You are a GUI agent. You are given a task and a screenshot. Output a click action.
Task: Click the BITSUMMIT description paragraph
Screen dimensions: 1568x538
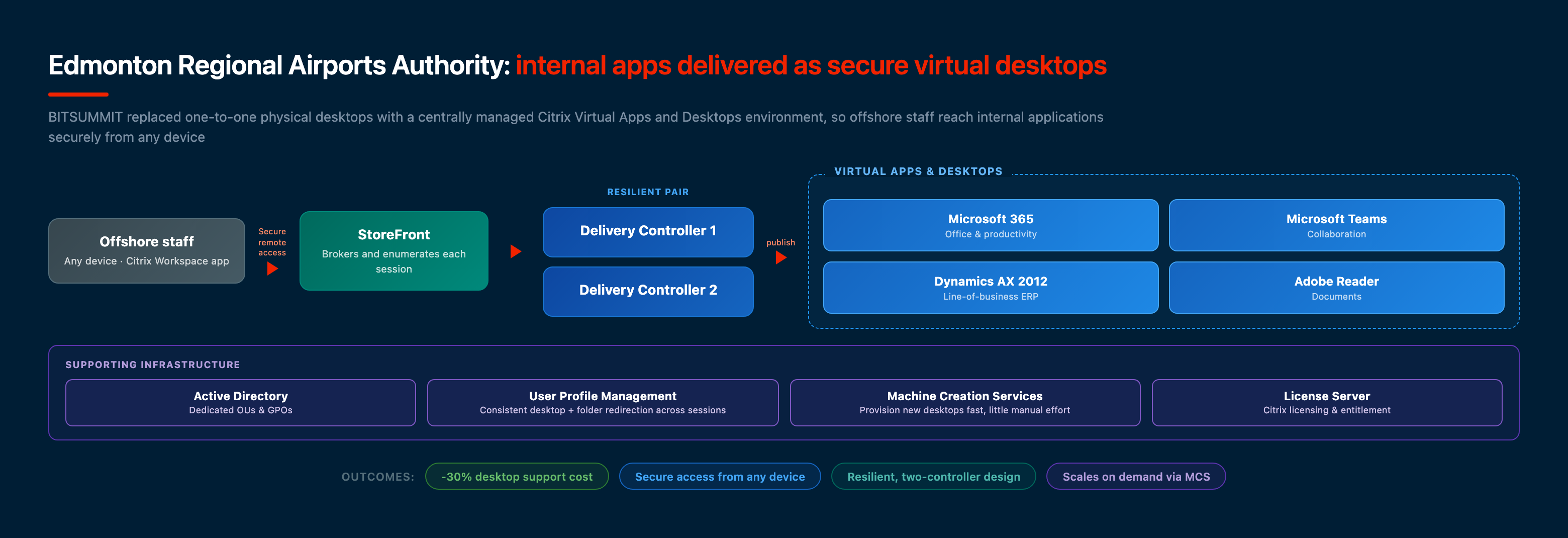click(575, 127)
